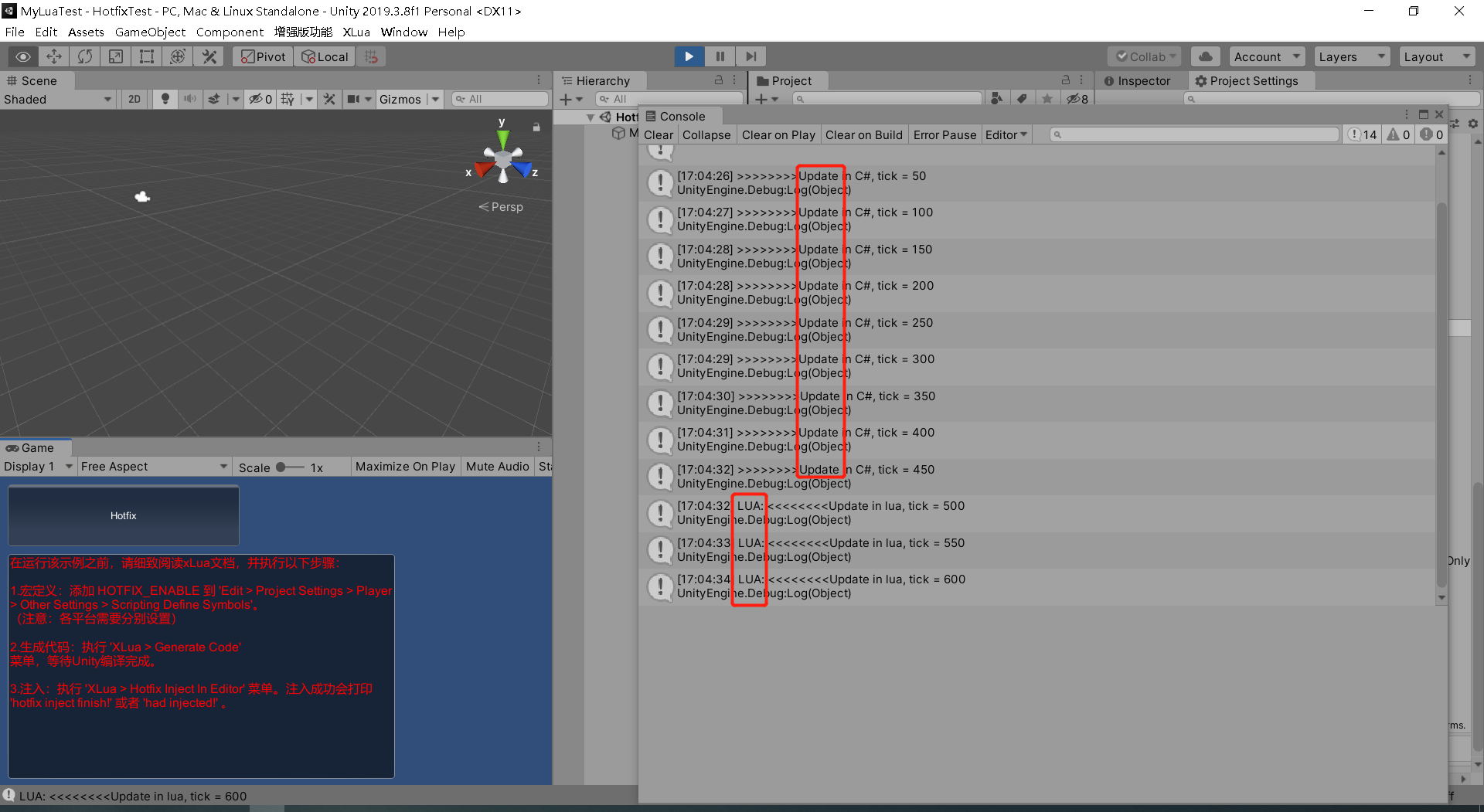Open Scene component editor tools icon
The image size is (1484, 812).
329,99
